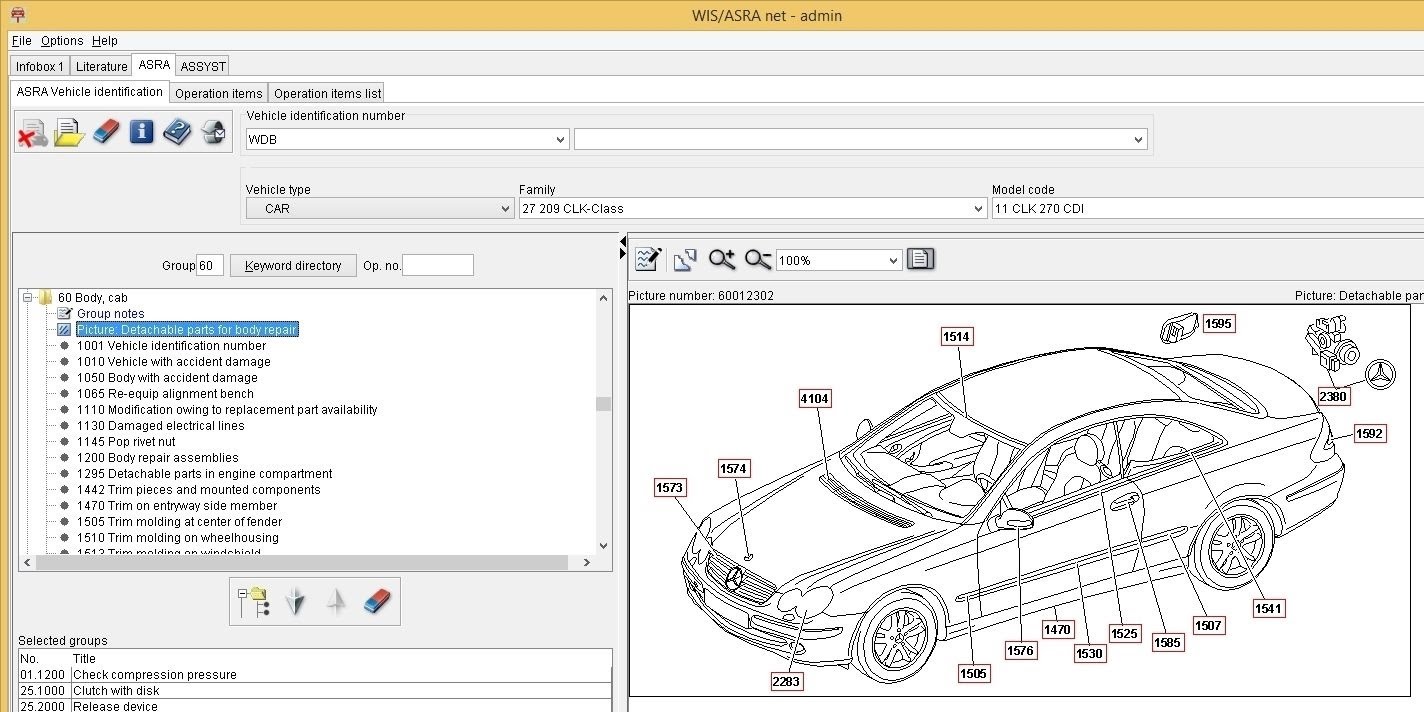
Task: Click the open folder documents icon
Action: pyautogui.click(x=69, y=132)
